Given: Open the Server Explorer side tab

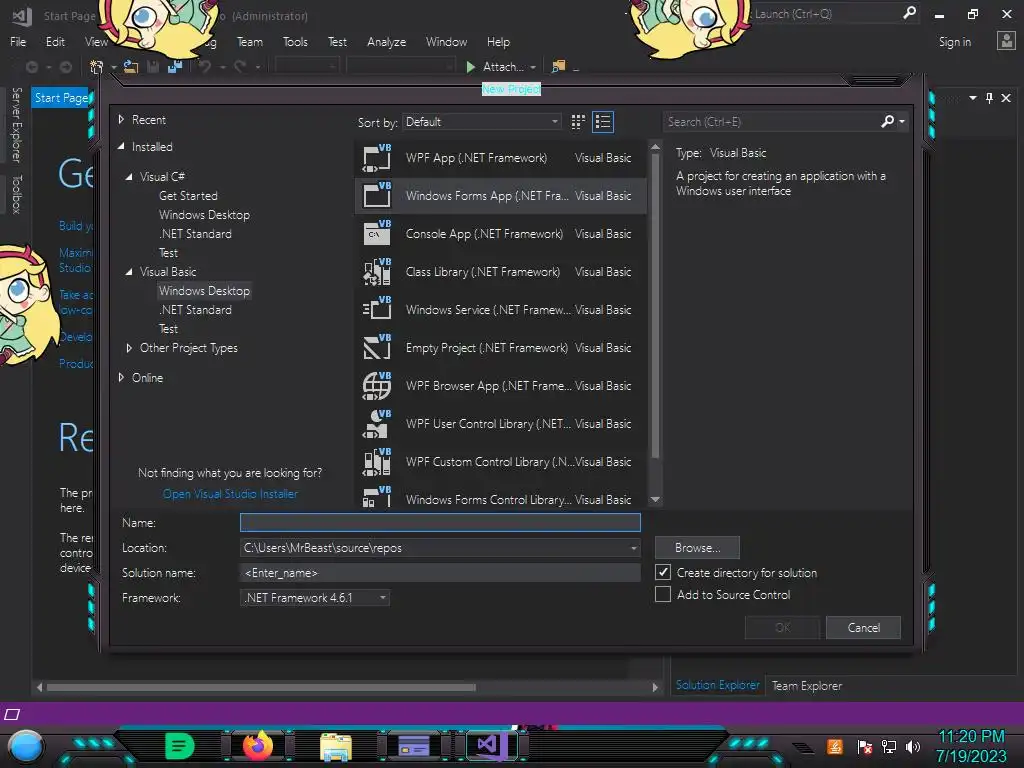Looking at the screenshot, I should pyautogui.click(x=17, y=125).
